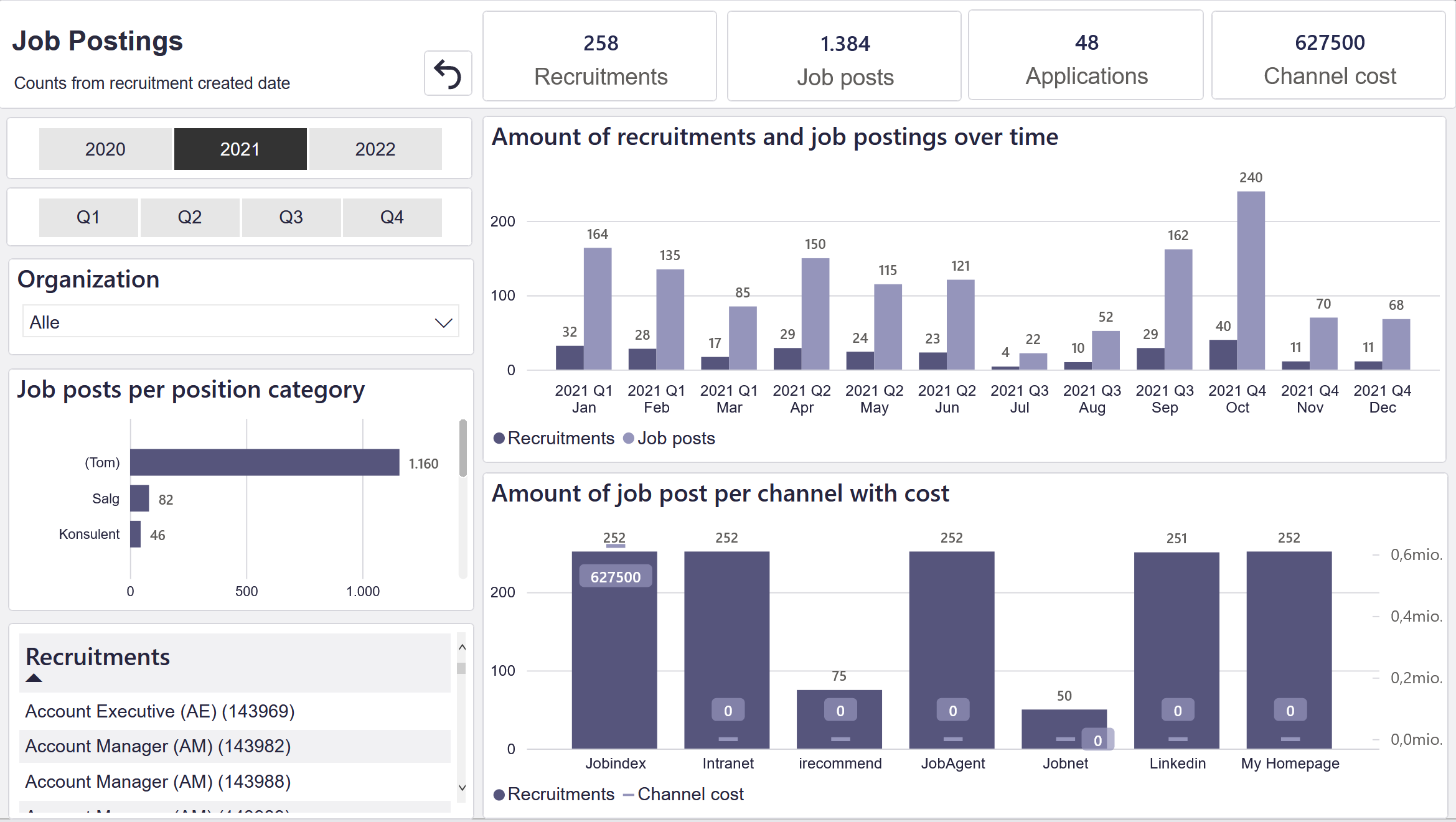1456x822 pixels.
Task: Open the Organization dropdown showing Alle
Action: tap(241, 322)
